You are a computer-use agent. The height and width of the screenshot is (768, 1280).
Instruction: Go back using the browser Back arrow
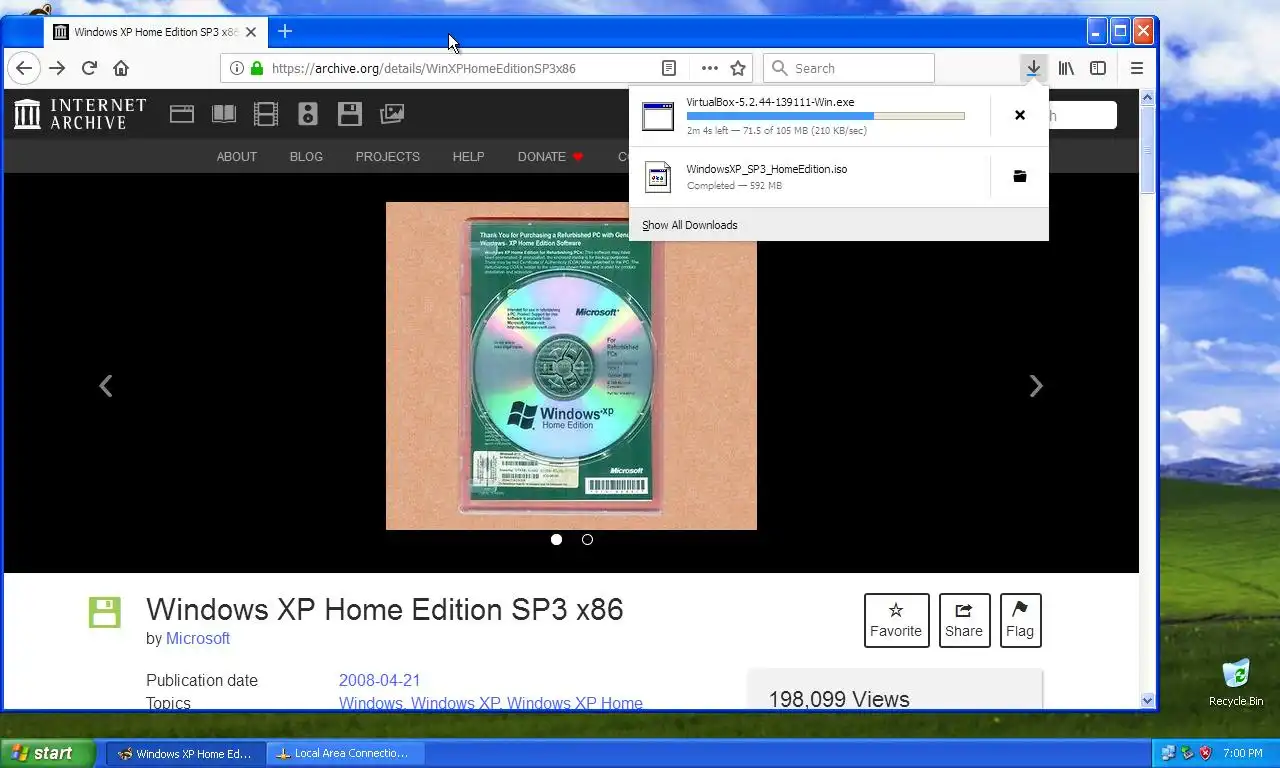pos(24,68)
